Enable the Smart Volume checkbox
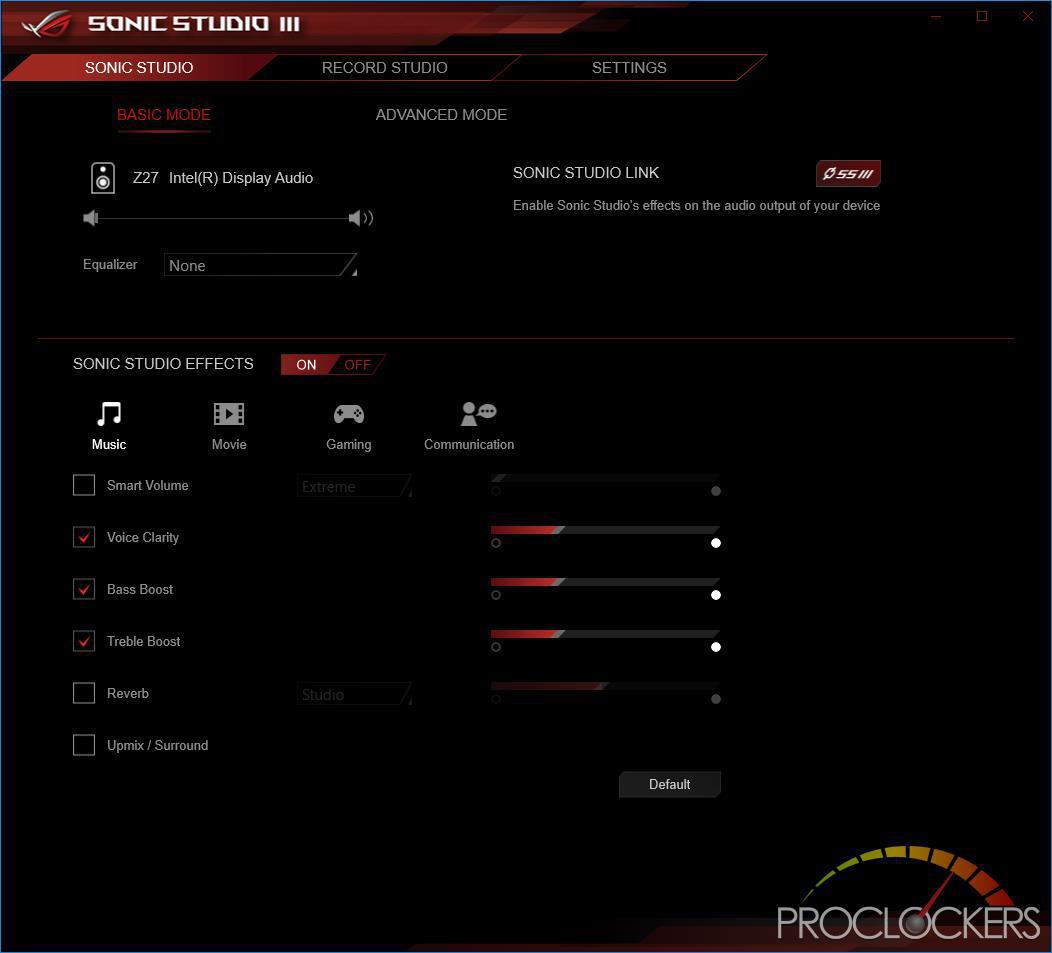Viewport: 1052px width, 953px height. 84,485
